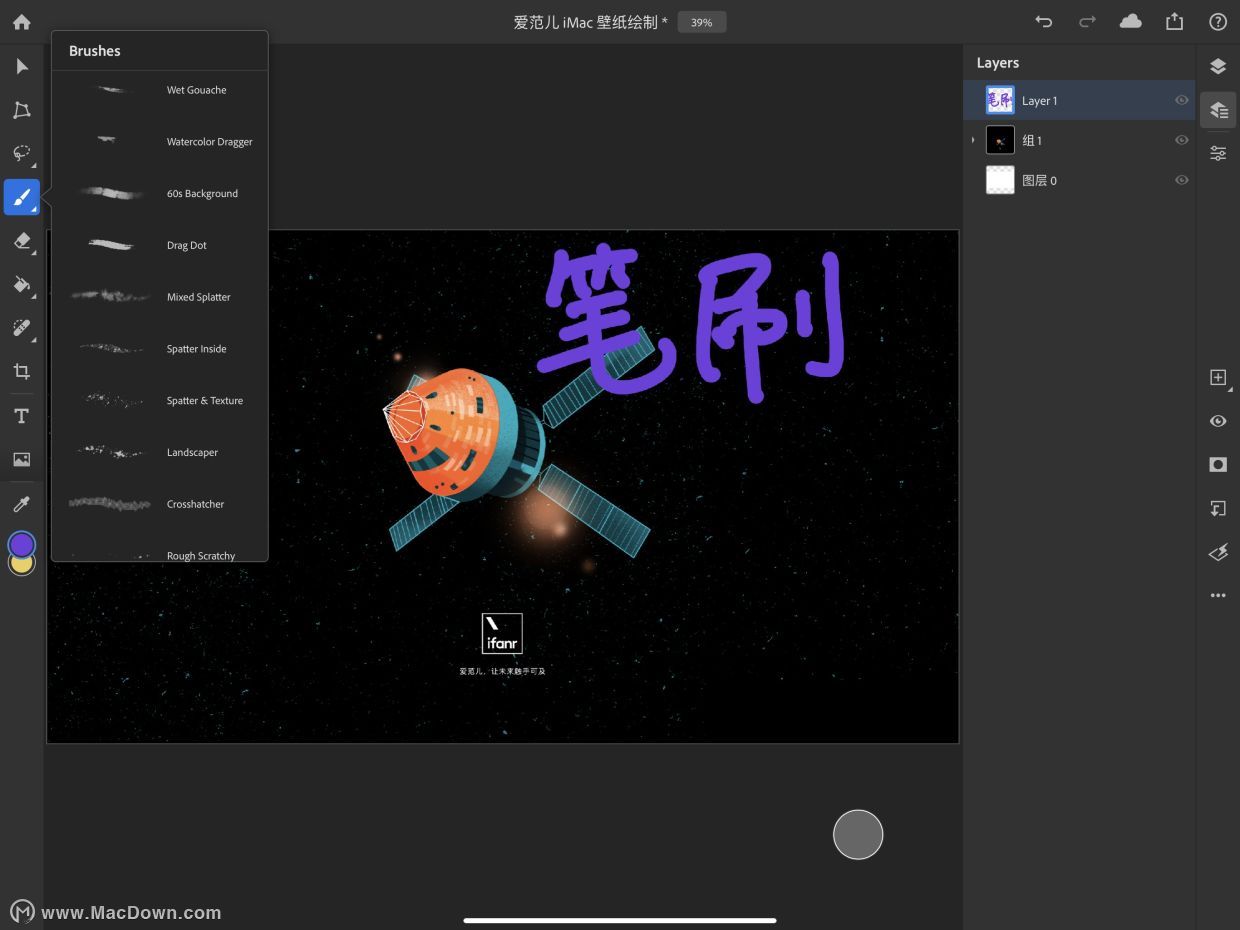The height and width of the screenshot is (930, 1240).
Task: Select 图层 0 layer thumbnail
Action: pyautogui.click(x=1000, y=180)
